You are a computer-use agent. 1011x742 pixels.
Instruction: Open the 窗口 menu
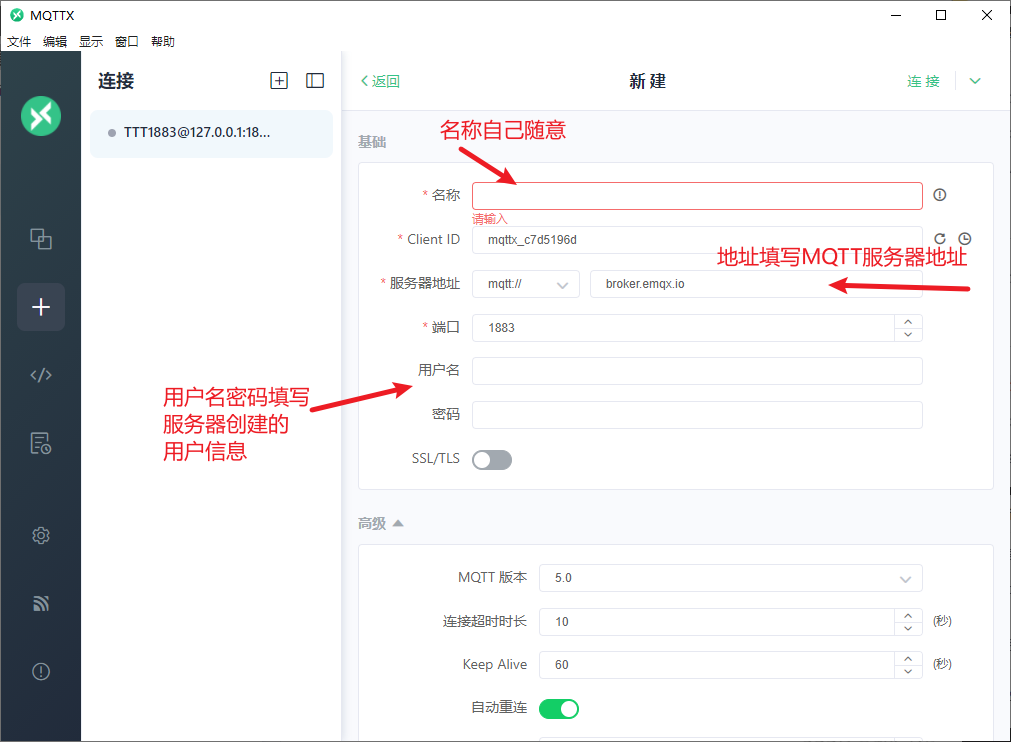point(127,42)
